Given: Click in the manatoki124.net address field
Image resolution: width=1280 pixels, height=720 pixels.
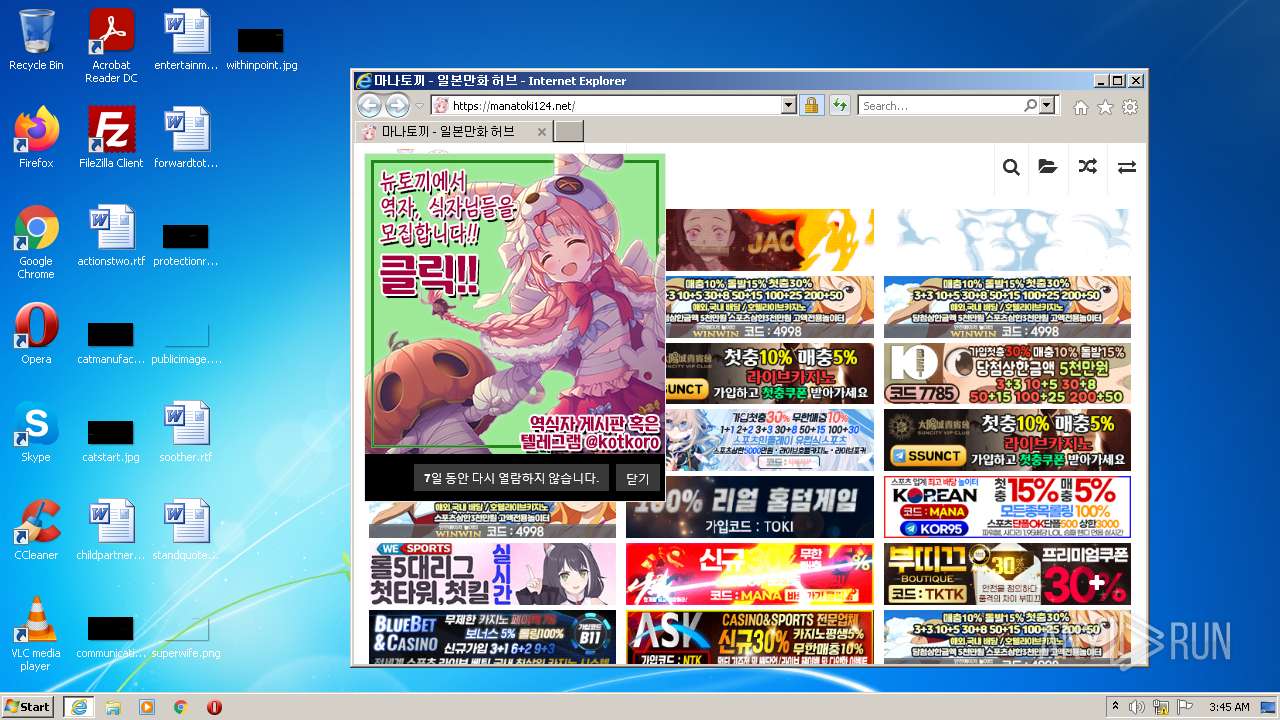Looking at the screenshot, I should pos(614,105).
